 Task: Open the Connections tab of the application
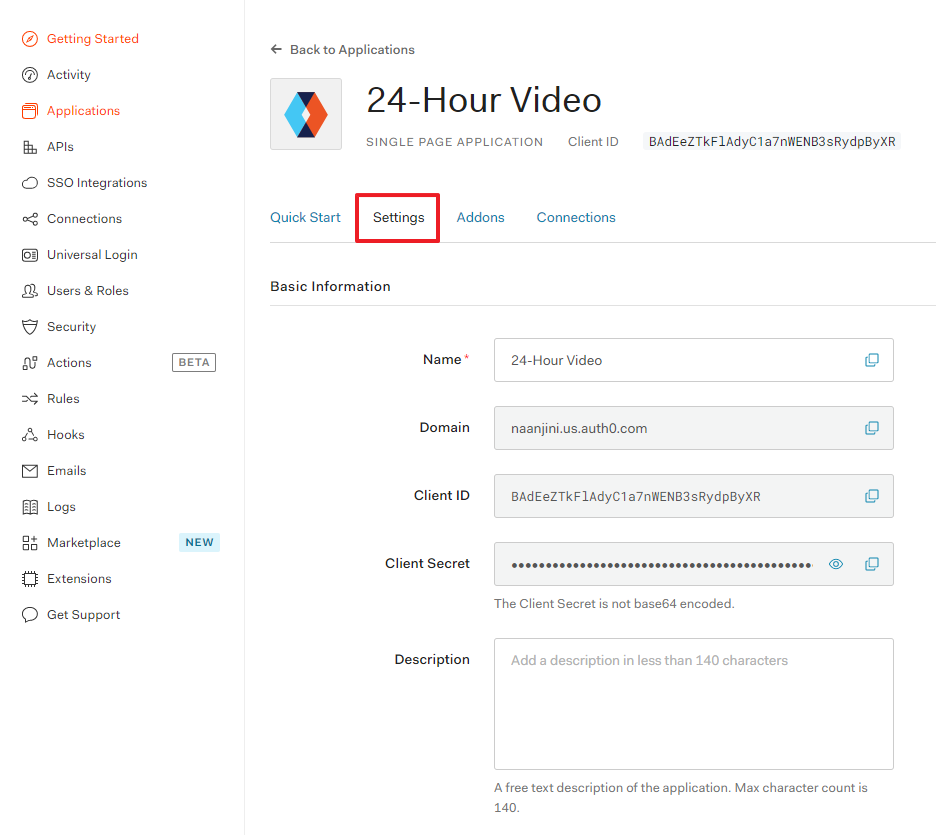(576, 217)
